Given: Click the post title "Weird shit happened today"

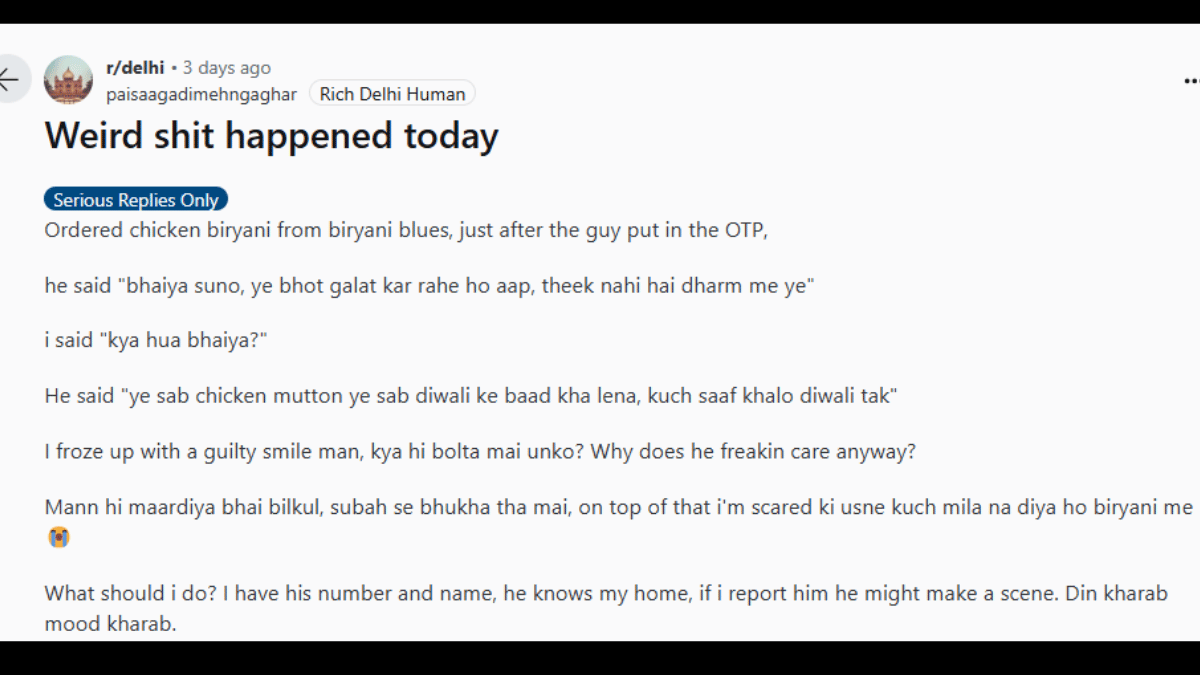Looking at the screenshot, I should coord(271,136).
